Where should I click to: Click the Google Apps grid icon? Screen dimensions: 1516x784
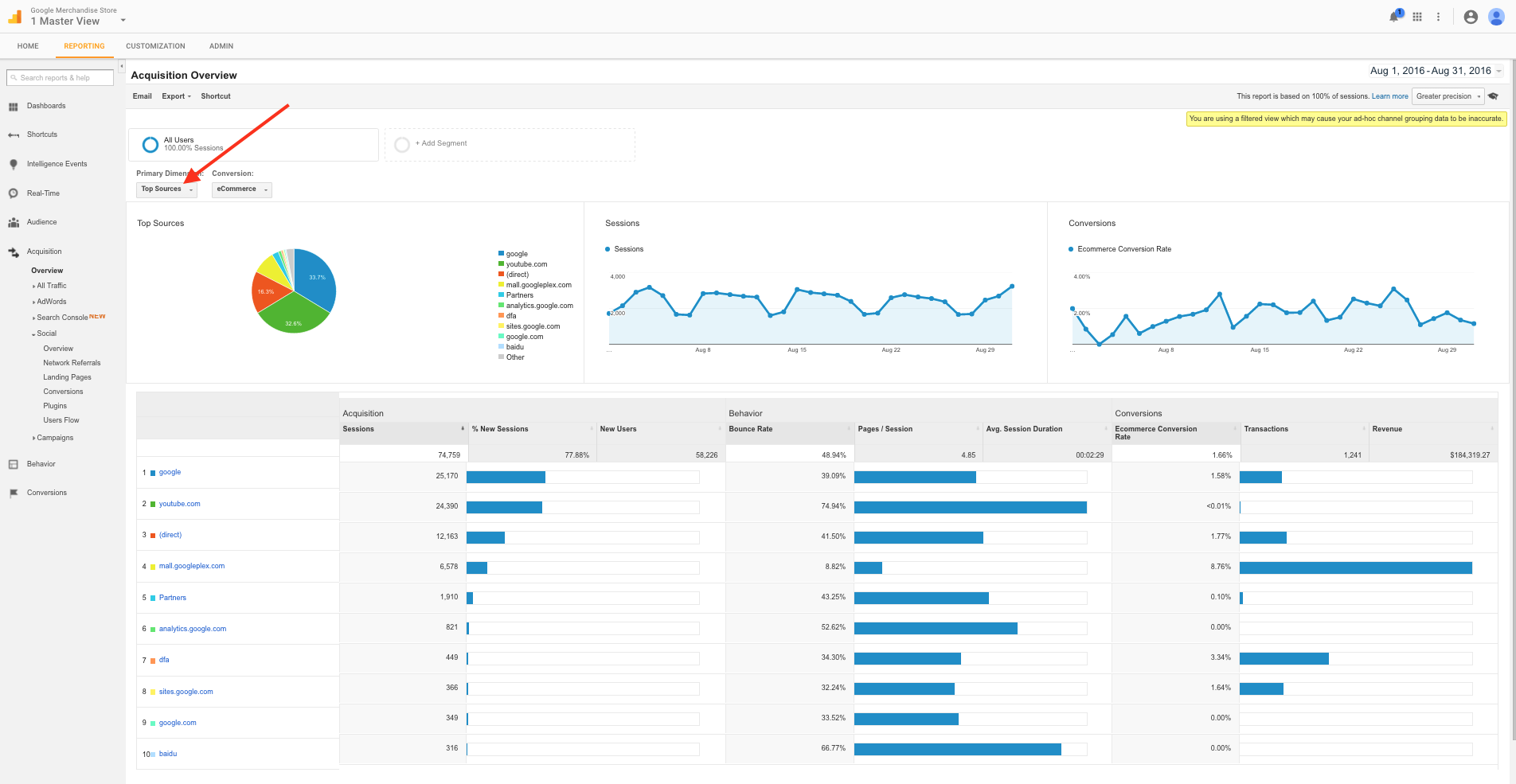click(x=1417, y=16)
